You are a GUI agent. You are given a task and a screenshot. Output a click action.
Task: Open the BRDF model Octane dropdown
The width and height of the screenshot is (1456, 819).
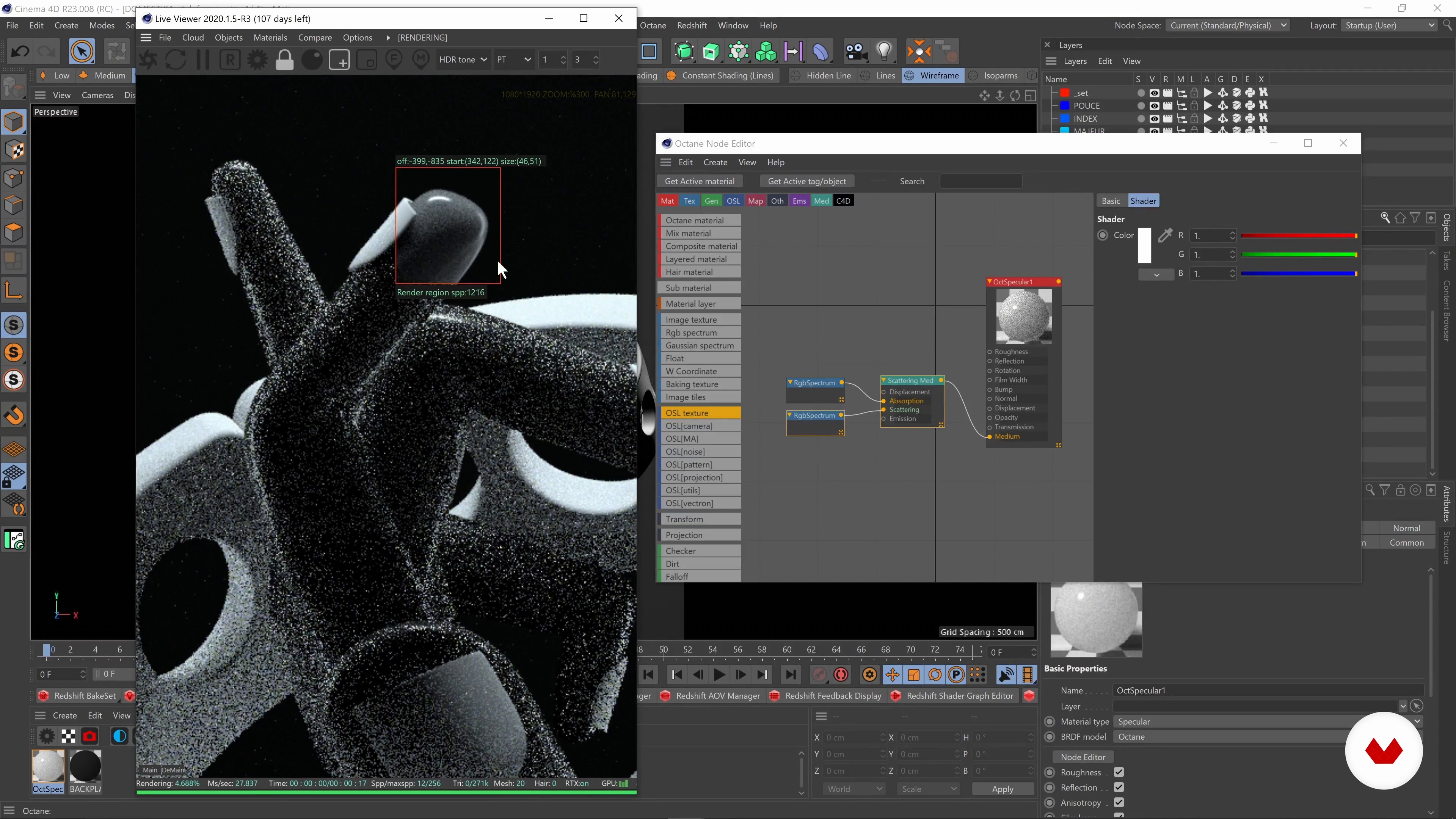pyautogui.click(x=1268, y=737)
